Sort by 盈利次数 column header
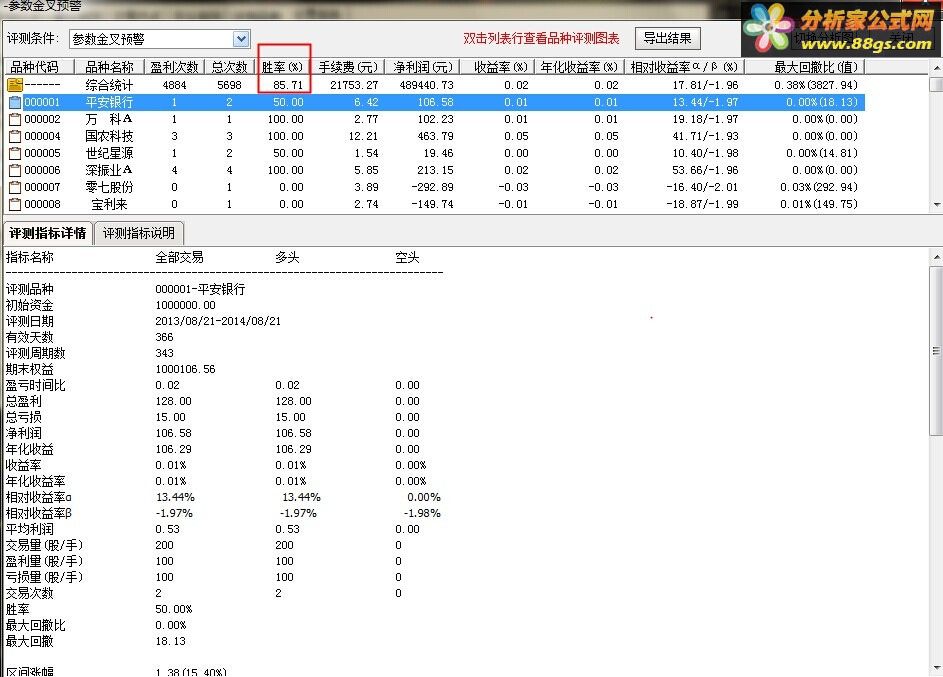 174,67
